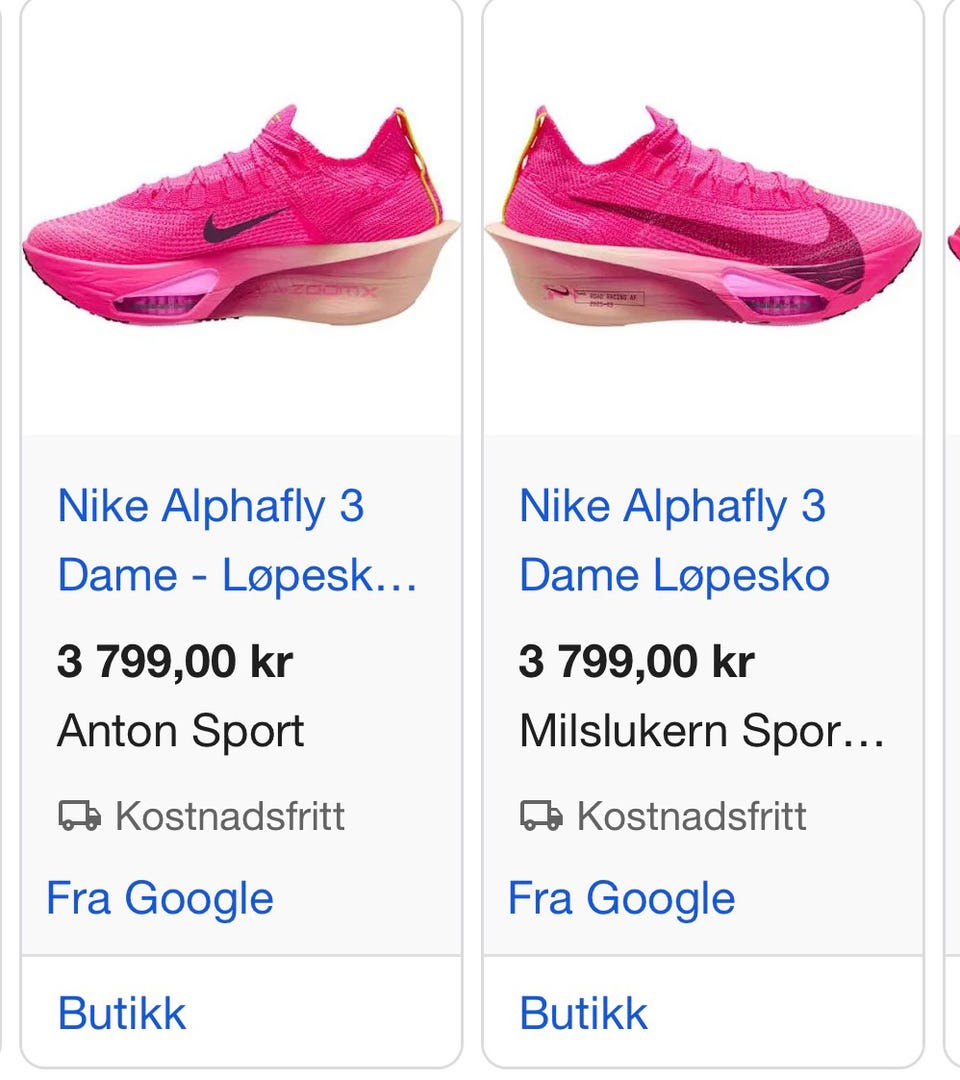The width and height of the screenshot is (960, 1080).
Task: Click Kostnadsfritt shipping text on Anton Sport card
Action: tap(230, 816)
